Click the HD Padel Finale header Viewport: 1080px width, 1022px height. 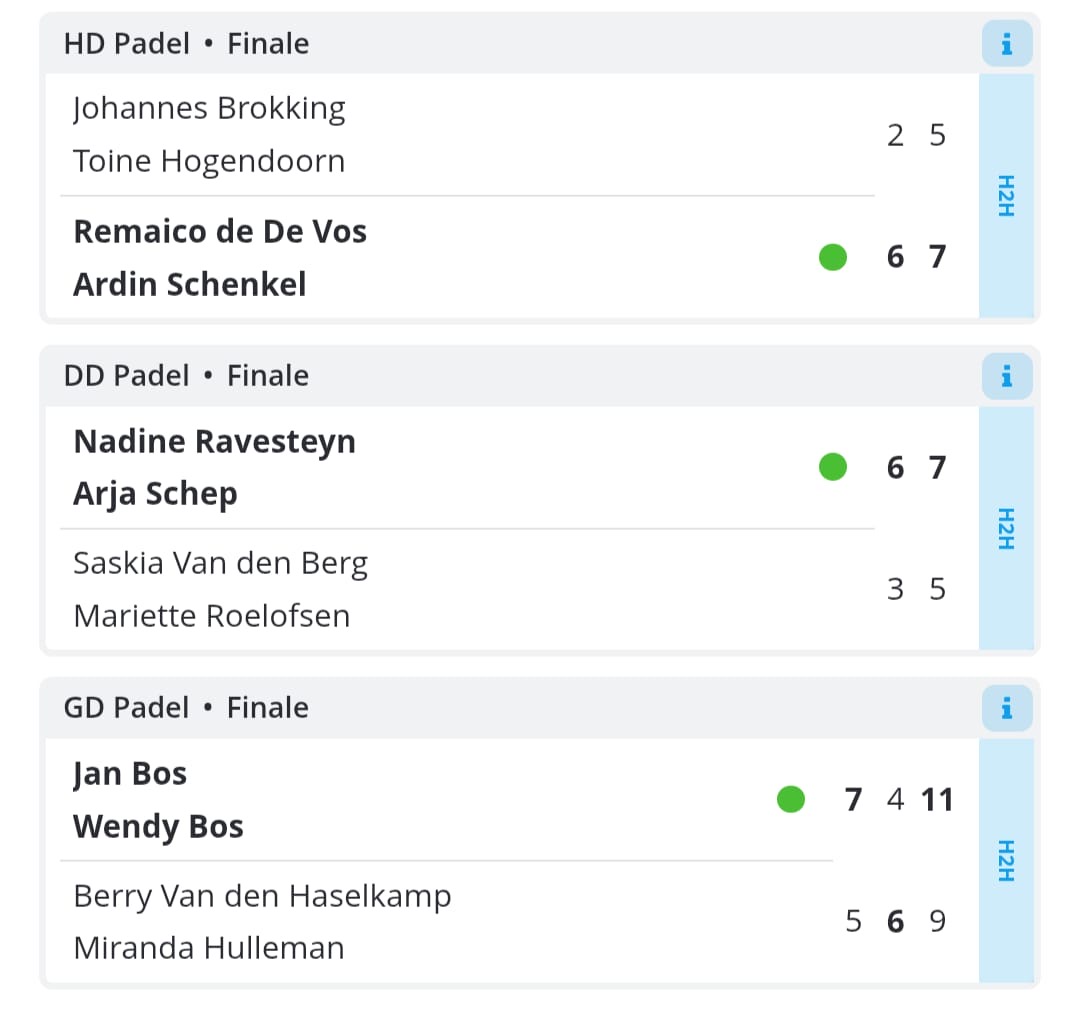[186, 44]
